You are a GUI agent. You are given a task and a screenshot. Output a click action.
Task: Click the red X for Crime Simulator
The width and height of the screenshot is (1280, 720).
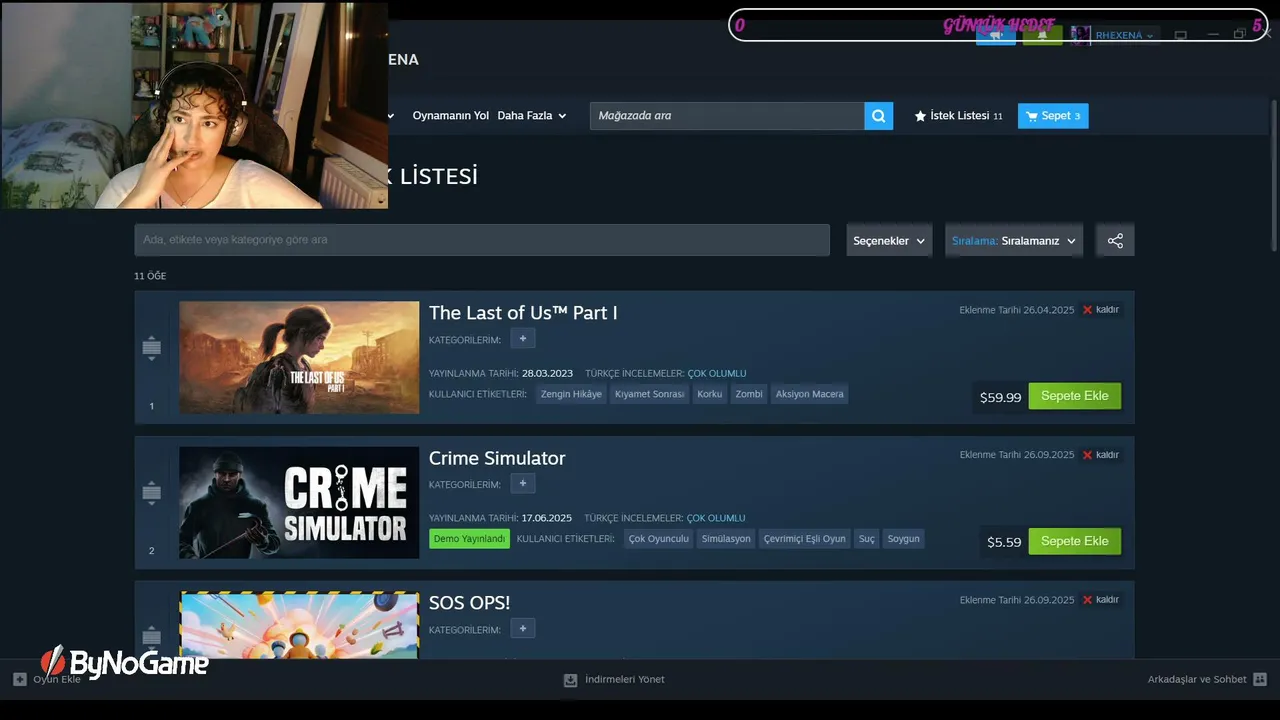tap(1087, 455)
